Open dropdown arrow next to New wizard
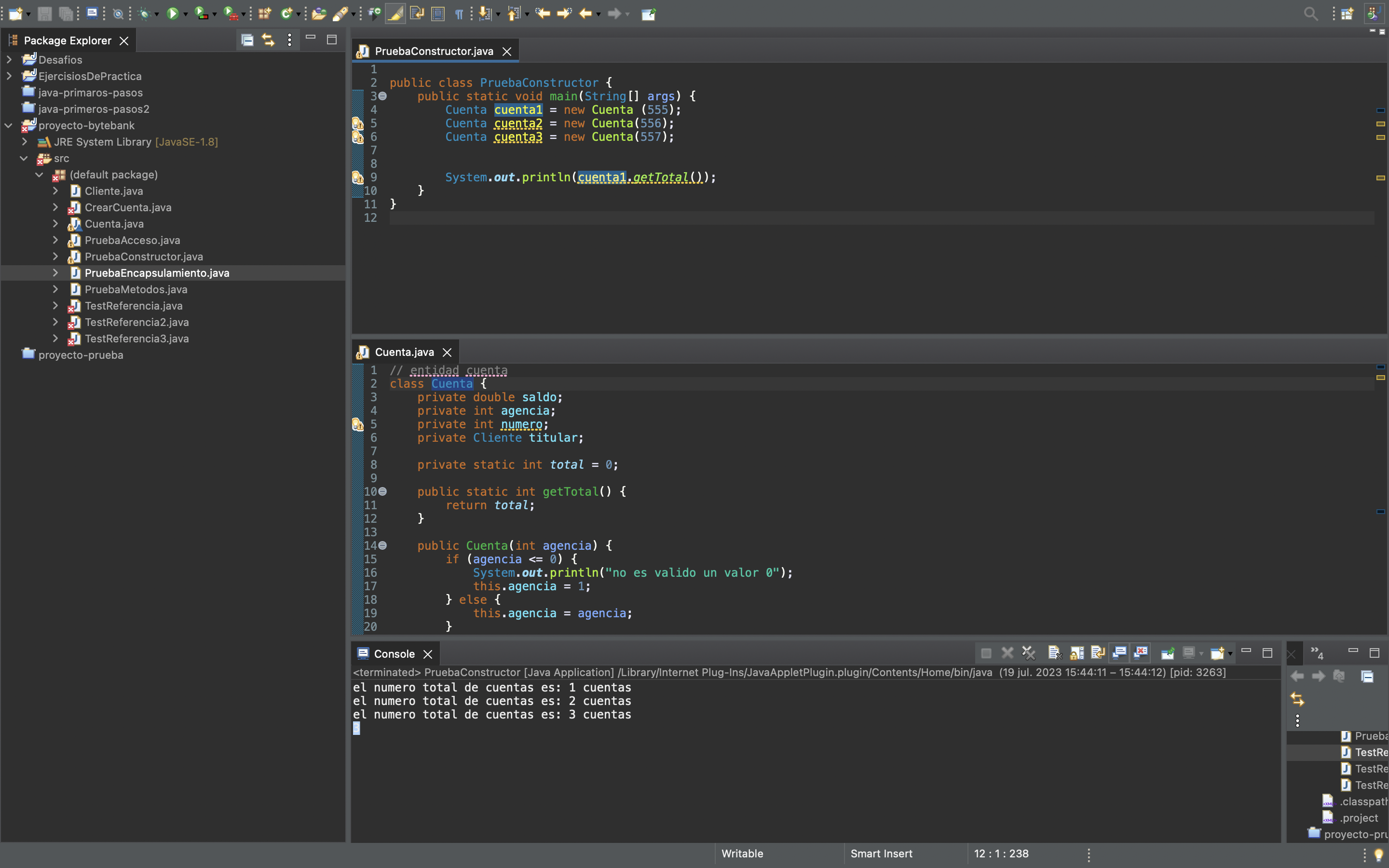Image resolution: width=1389 pixels, height=868 pixels. click(x=28, y=14)
